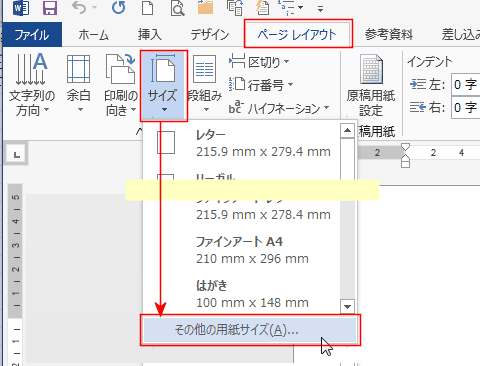This screenshot has width=480, height=366.
Task: Click the redo/repeat arrow icon
Action: coord(119,8)
